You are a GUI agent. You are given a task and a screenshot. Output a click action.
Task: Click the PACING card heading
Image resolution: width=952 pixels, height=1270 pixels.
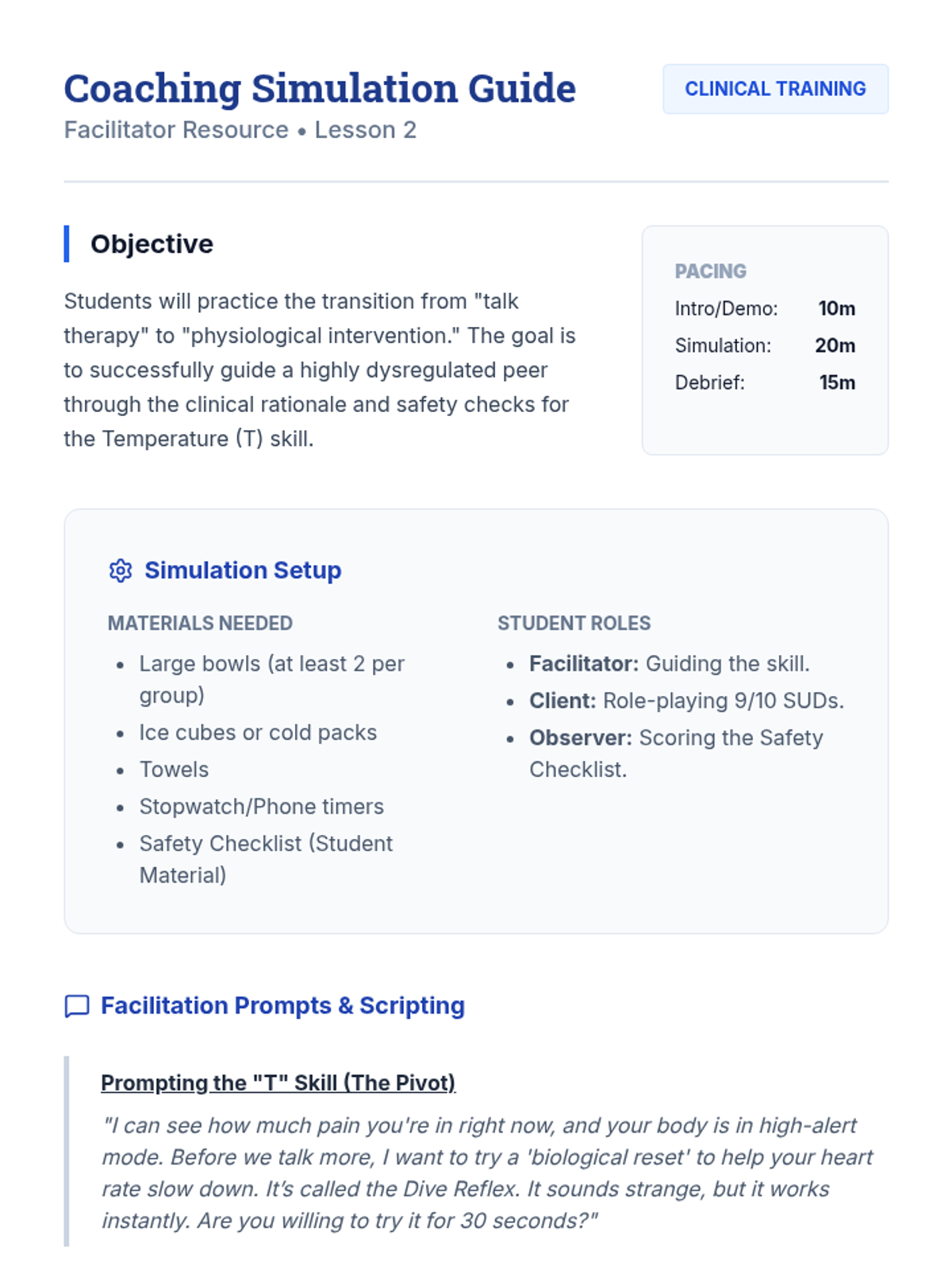coord(710,271)
